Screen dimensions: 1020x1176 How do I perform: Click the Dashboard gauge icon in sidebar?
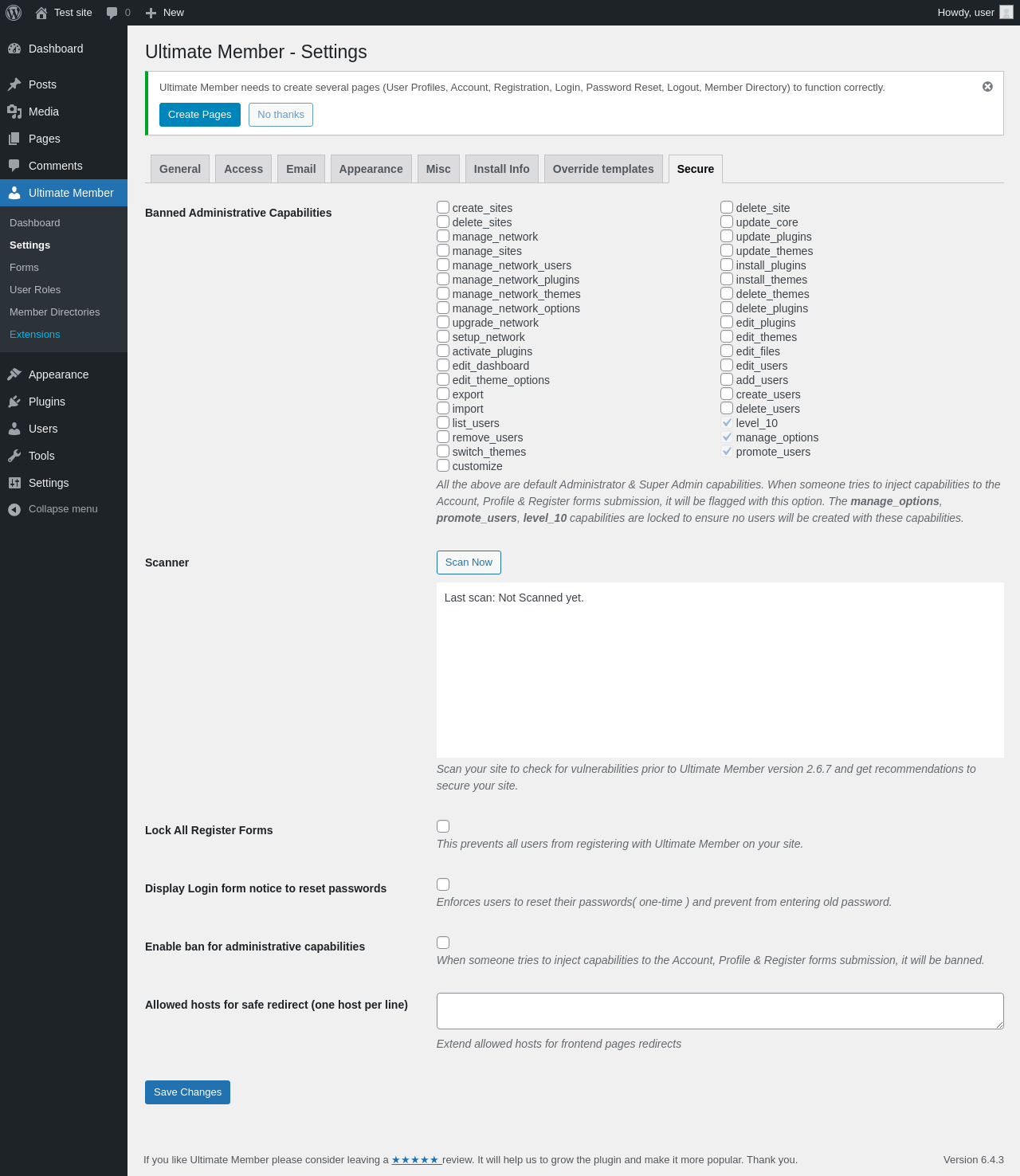point(14,49)
